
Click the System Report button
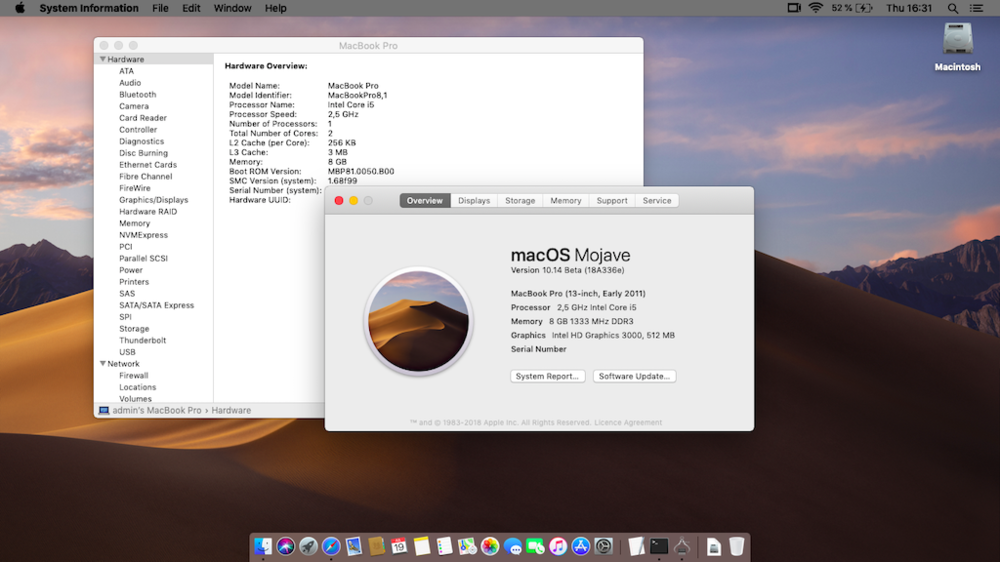coord(547,376)
